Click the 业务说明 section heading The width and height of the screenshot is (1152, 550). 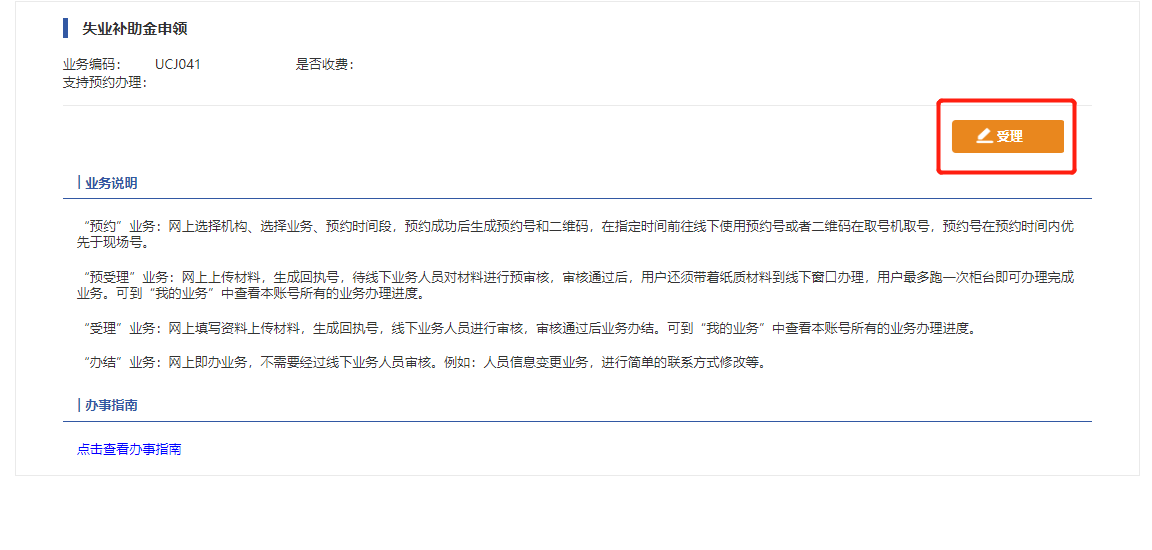pos(112,184)
